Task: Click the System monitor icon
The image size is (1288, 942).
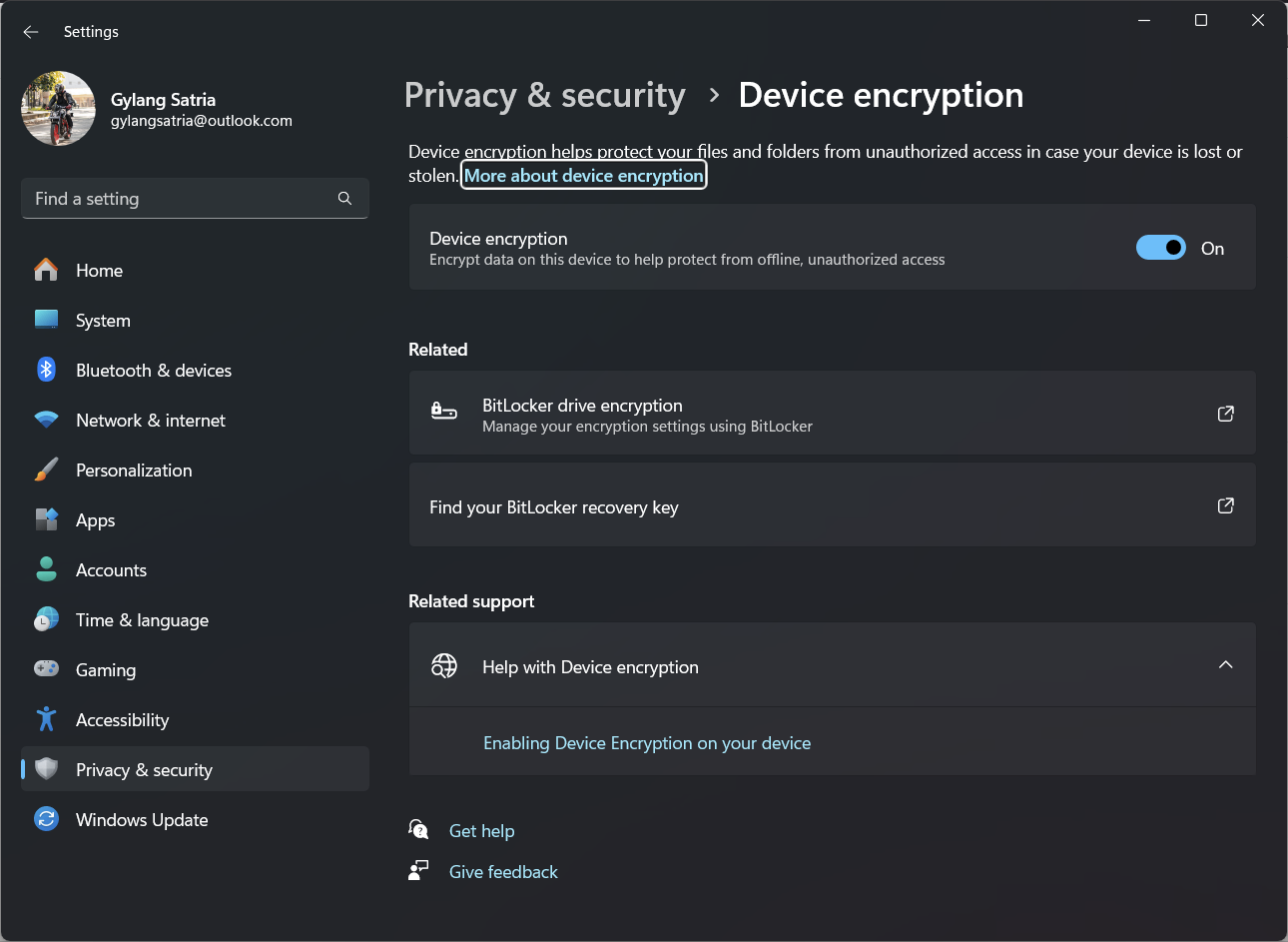Action: coord(46,320)
